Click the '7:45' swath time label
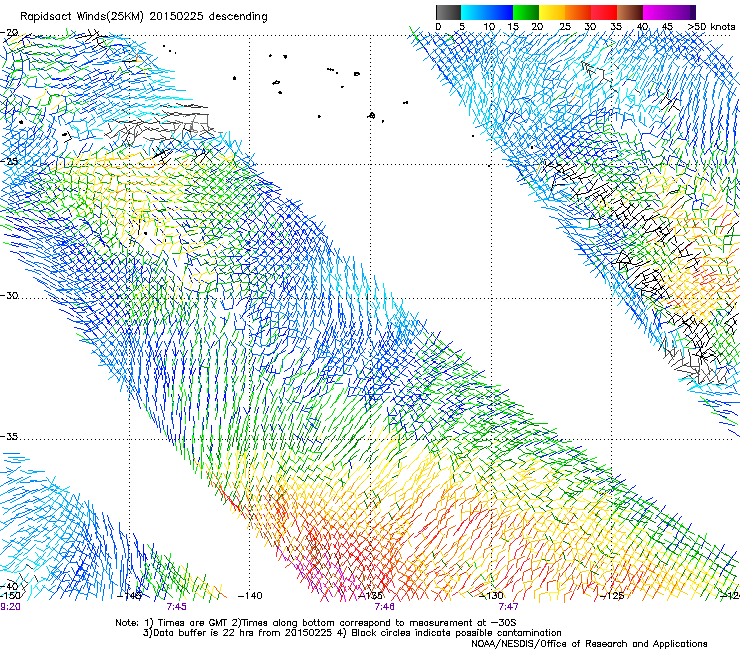 point(177,607)
